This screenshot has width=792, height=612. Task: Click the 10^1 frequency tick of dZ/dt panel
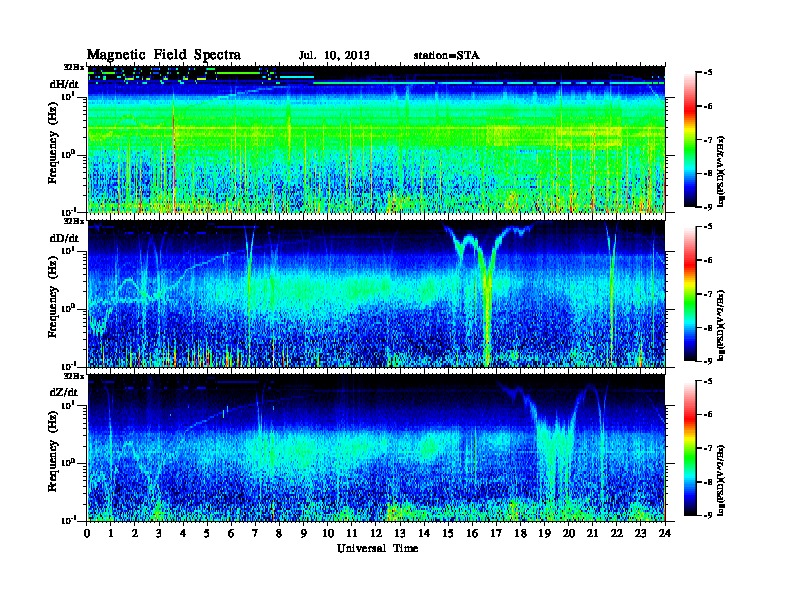pyautogui.click(x=68, y=405)
